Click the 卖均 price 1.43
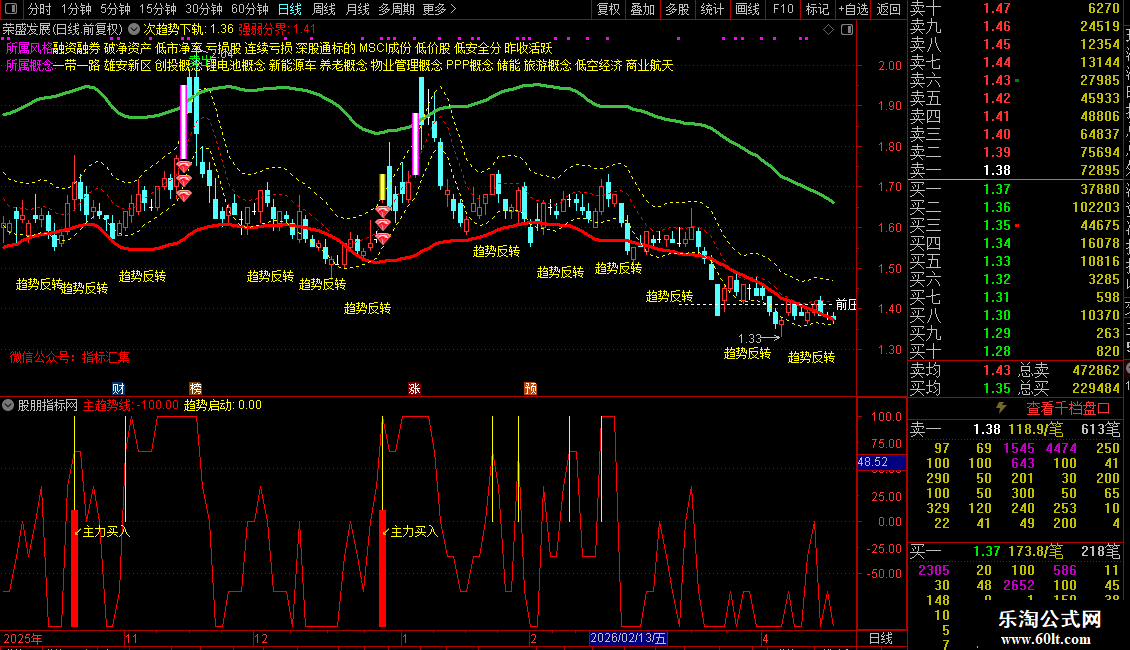The height and width of the screenshot is (650, 1130). coord(997,370)
